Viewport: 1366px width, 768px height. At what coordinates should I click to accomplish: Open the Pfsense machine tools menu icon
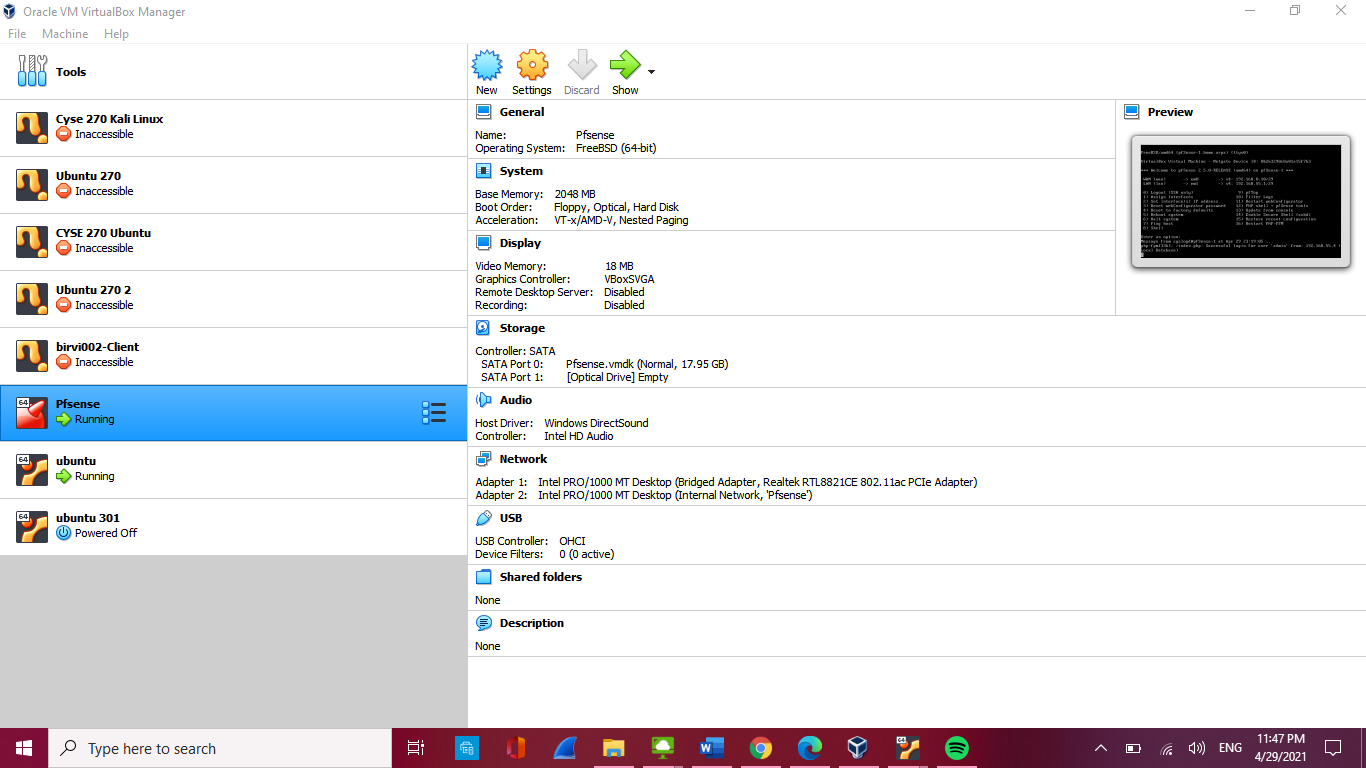[x=434, y=413]
